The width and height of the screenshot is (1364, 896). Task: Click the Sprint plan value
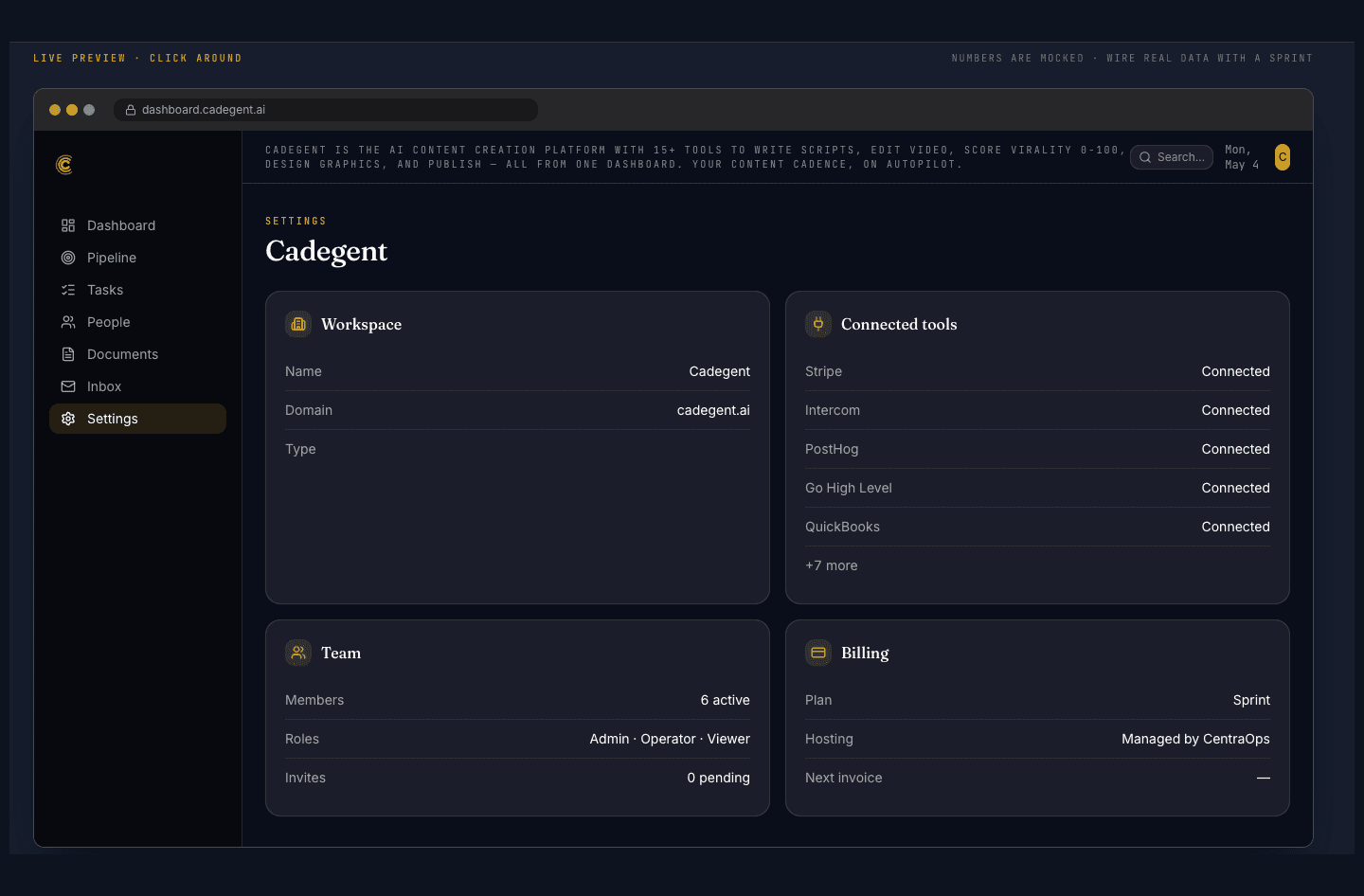pyautogui.click(x=1251, y=700)
